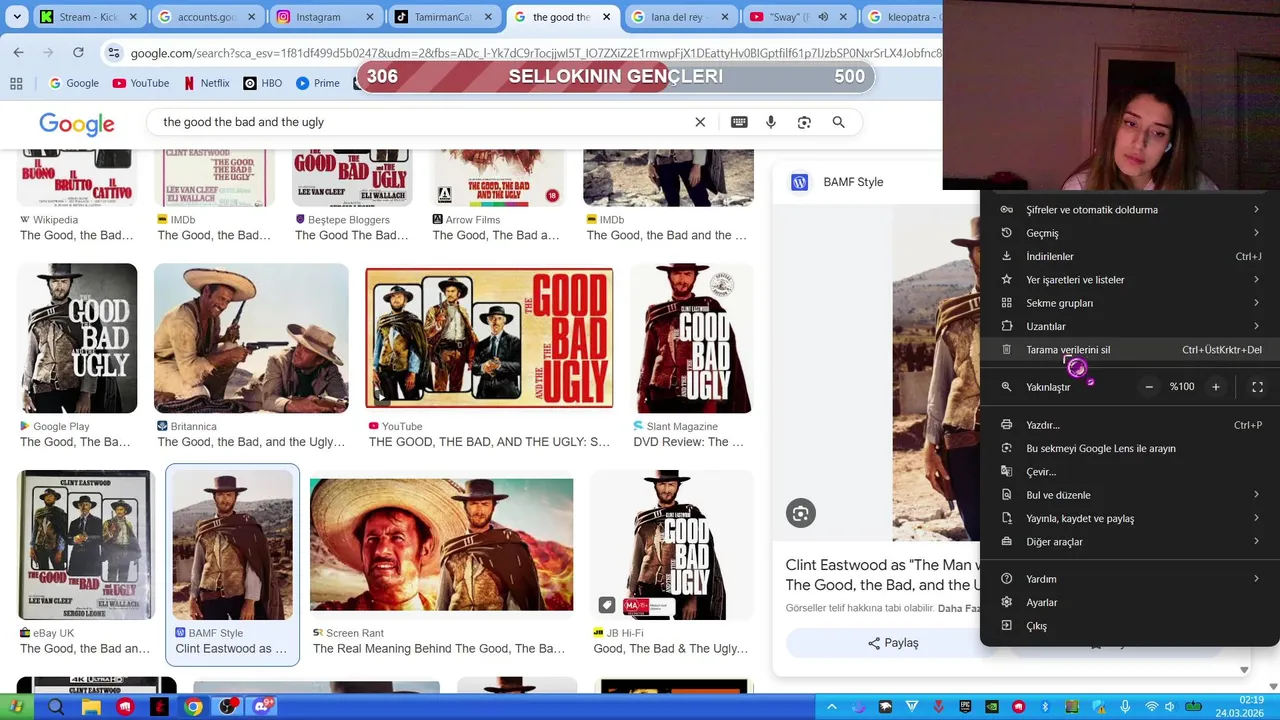Image resolution: width=1280 pixels, height=720 pixels.
Task: Open the YouTube bookmark
Action: pos(141,83)
